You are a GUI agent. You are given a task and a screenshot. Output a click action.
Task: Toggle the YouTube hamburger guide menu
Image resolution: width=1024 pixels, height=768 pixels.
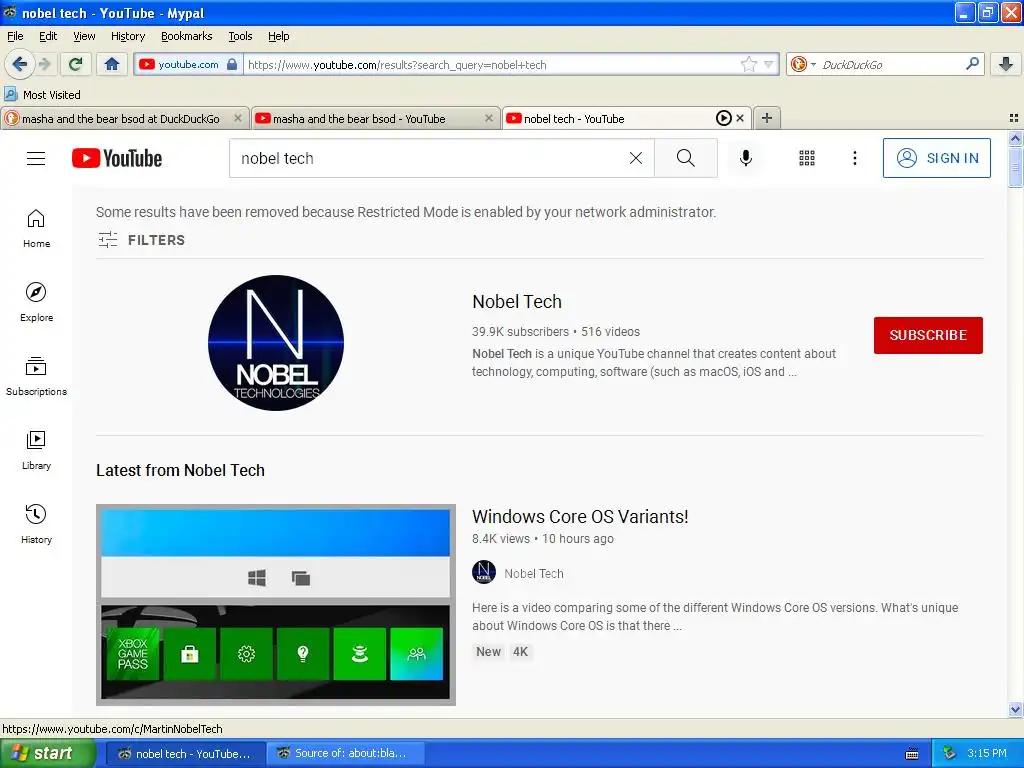36,158
